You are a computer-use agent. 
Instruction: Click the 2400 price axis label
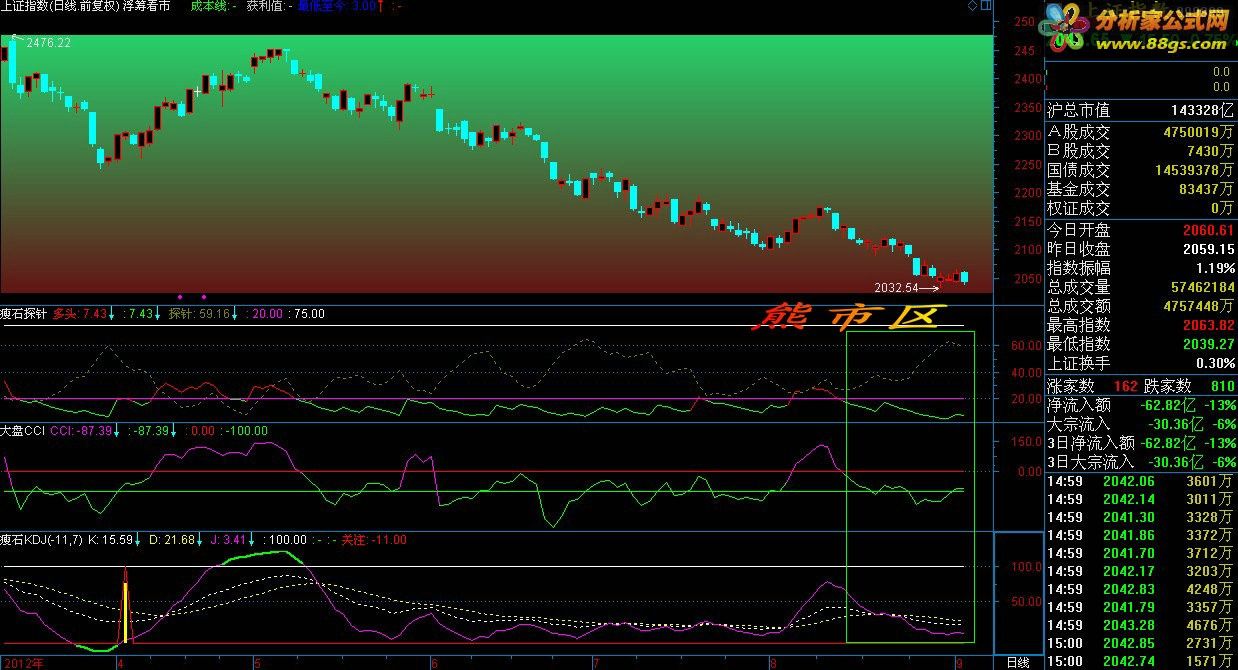[1026, 79]
